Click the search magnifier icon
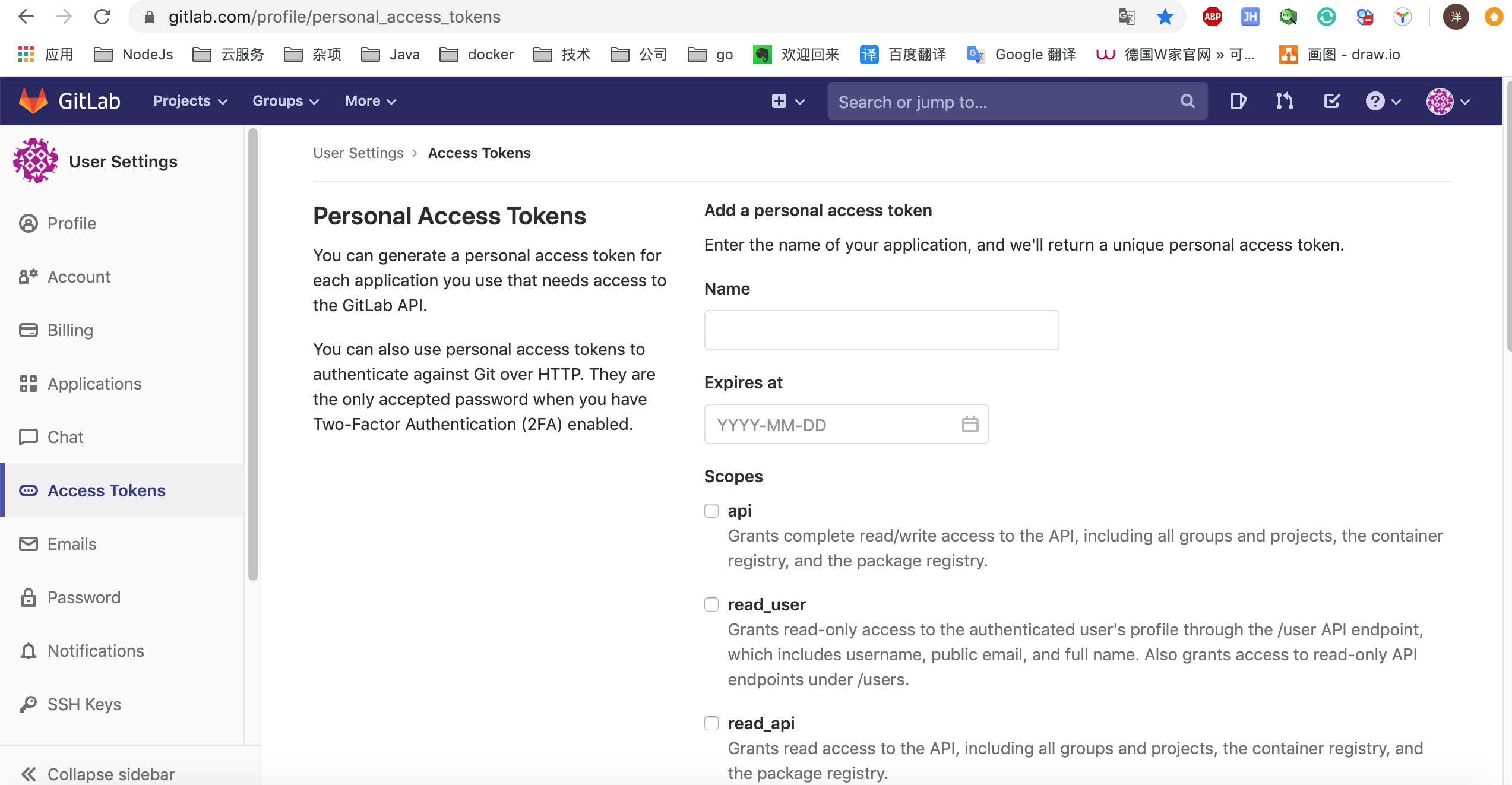Screen dimensions: 1512x785 coord(1187,101)
